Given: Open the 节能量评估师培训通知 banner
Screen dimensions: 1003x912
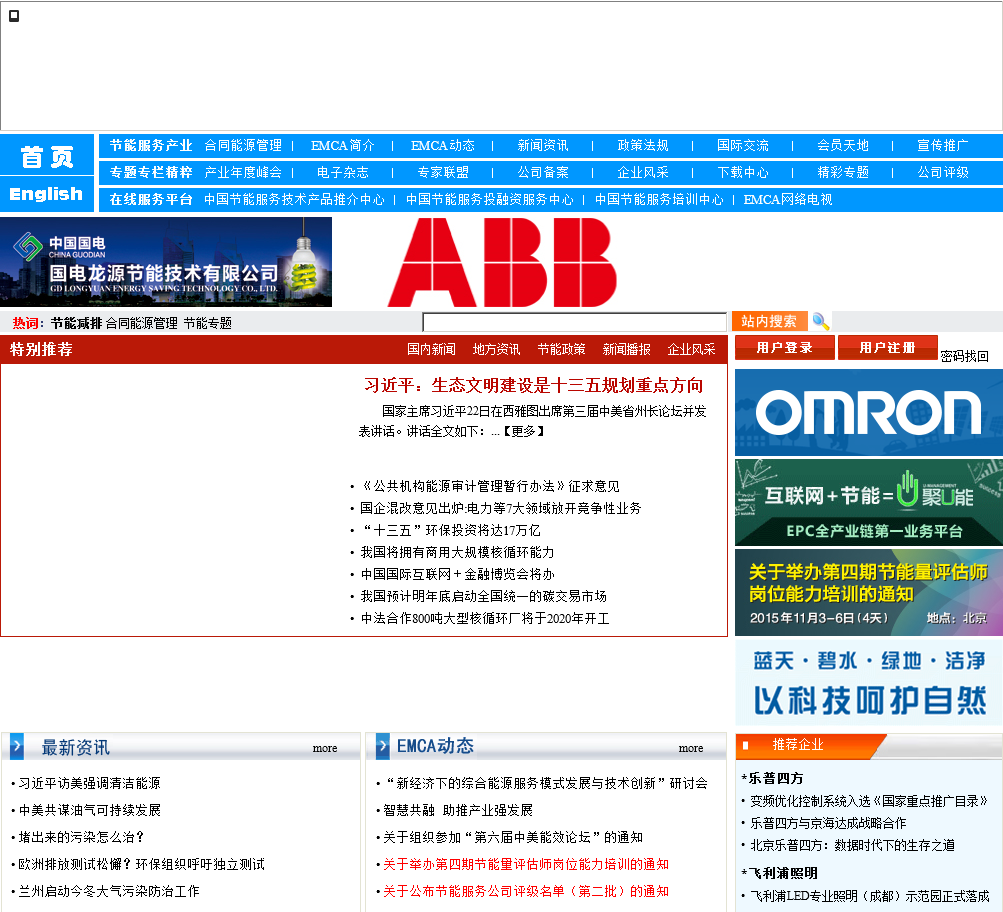Looking at the screenshot, I should pos(869,592).
